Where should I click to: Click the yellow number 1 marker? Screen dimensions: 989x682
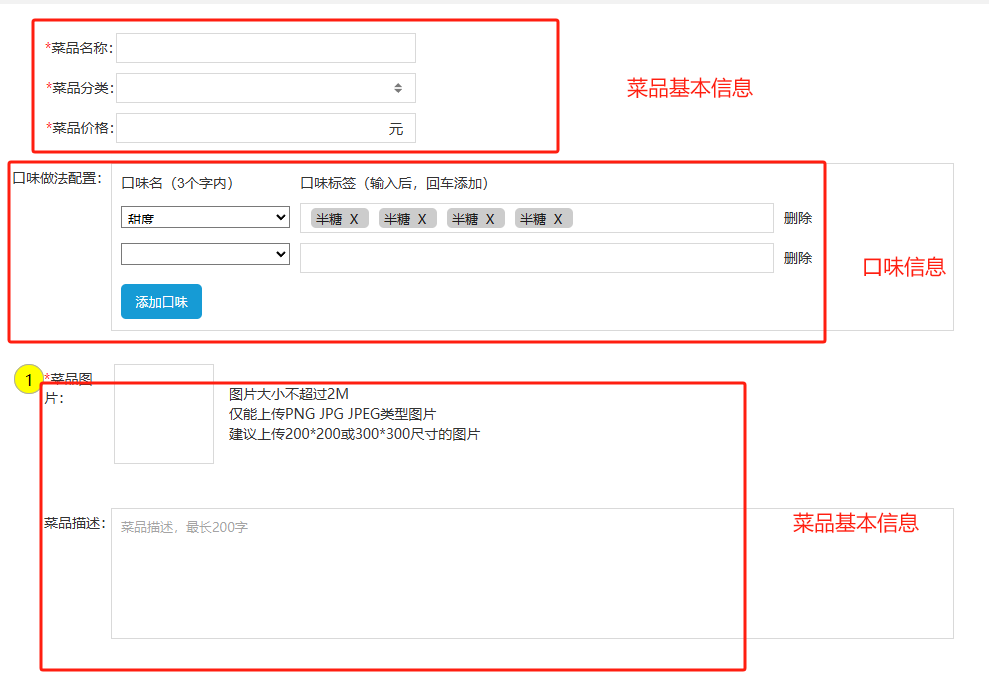point(29,379)
